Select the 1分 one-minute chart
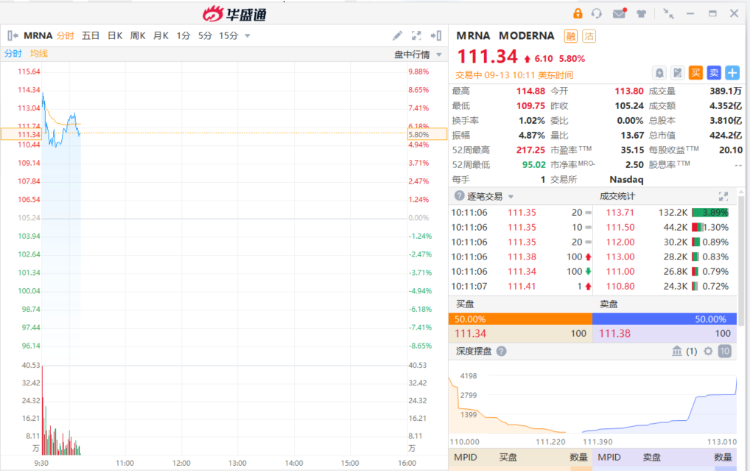Image resolution: width=750 pixels, height=471 pixels. click(183, 35)
